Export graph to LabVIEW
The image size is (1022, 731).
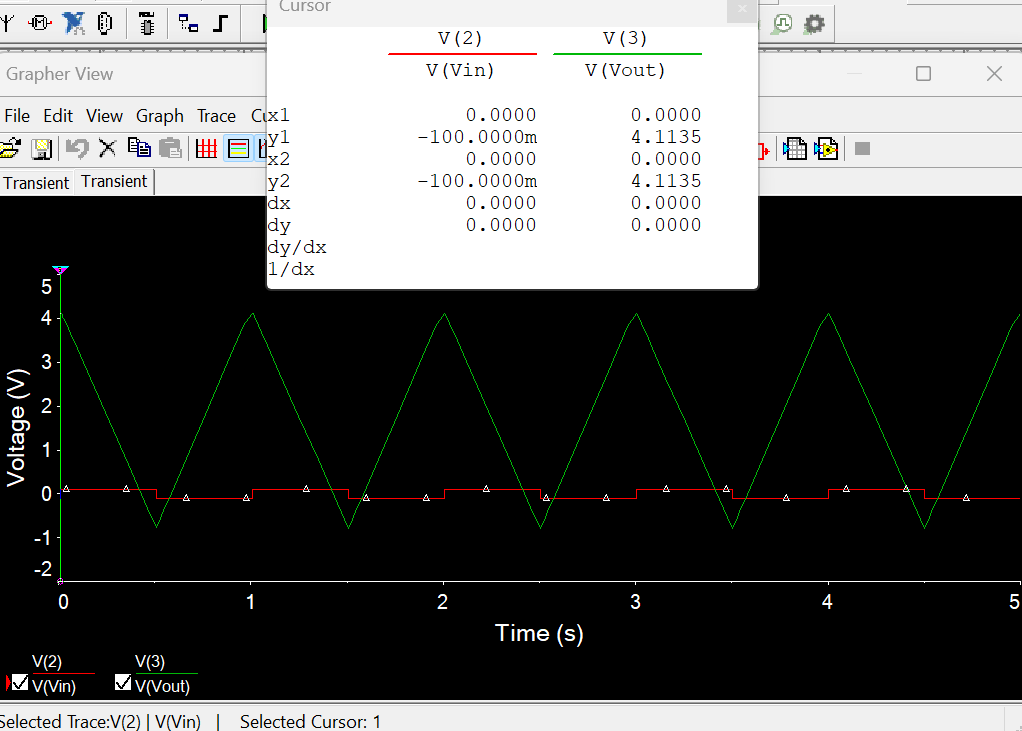point(828,148)
